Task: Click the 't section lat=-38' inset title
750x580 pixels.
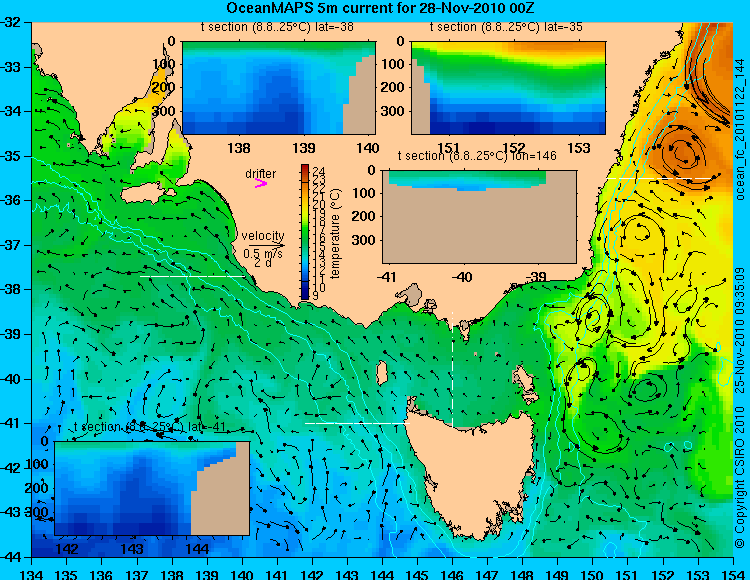Action: tap(277, 27)
